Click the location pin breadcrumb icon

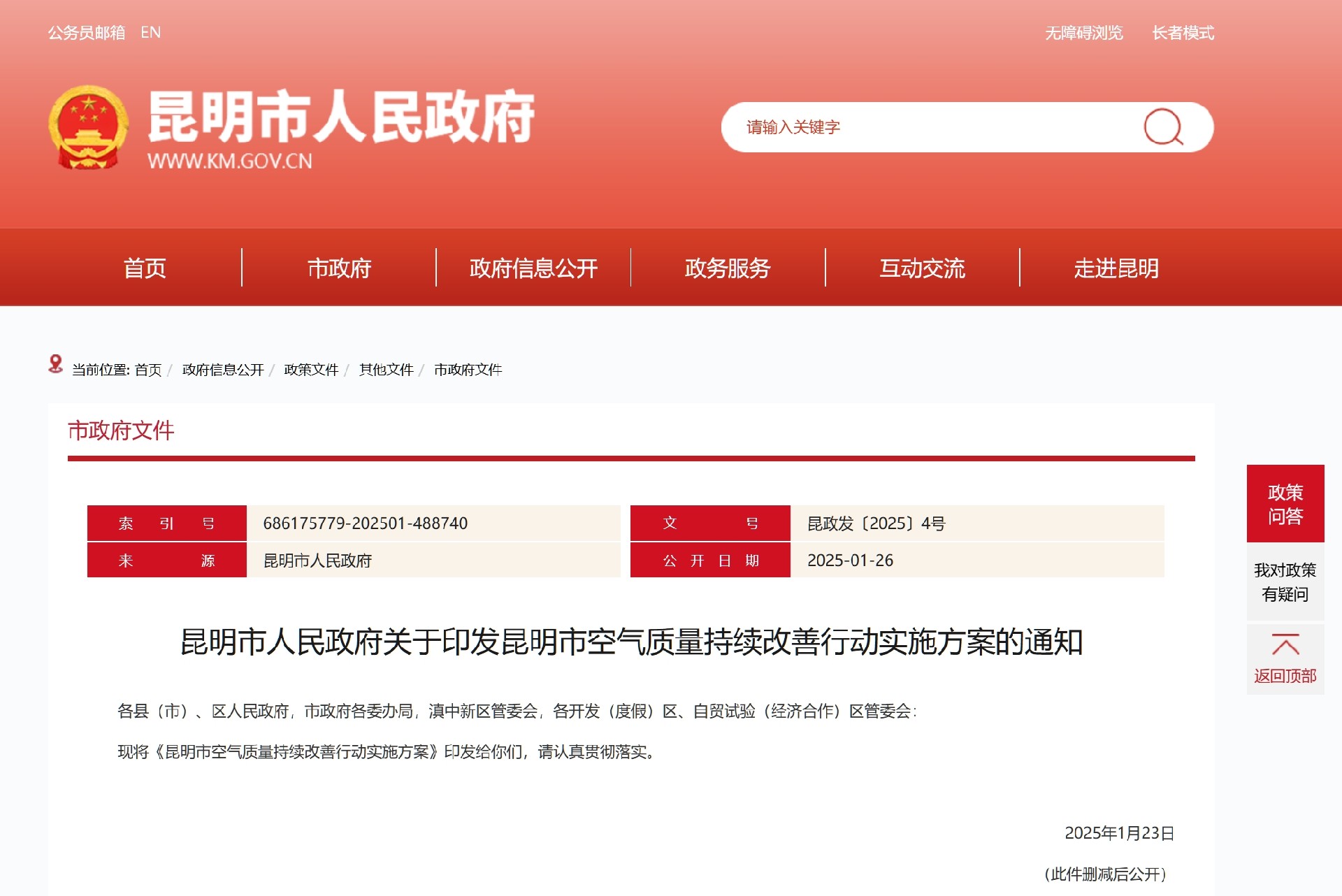tap(55, 363)
